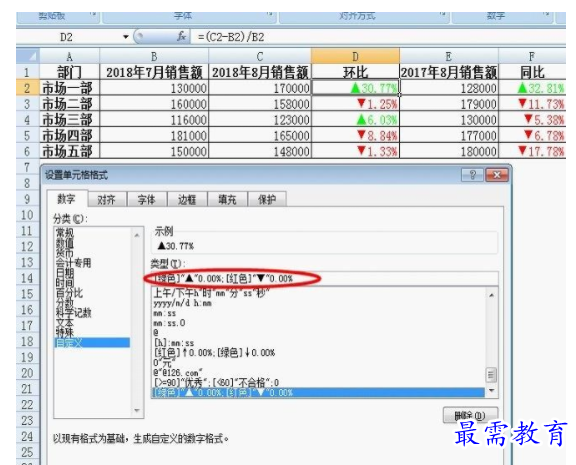Click type list scrollbar up arrow
Screen dimensions: 576x465
[x=491, y=295]
